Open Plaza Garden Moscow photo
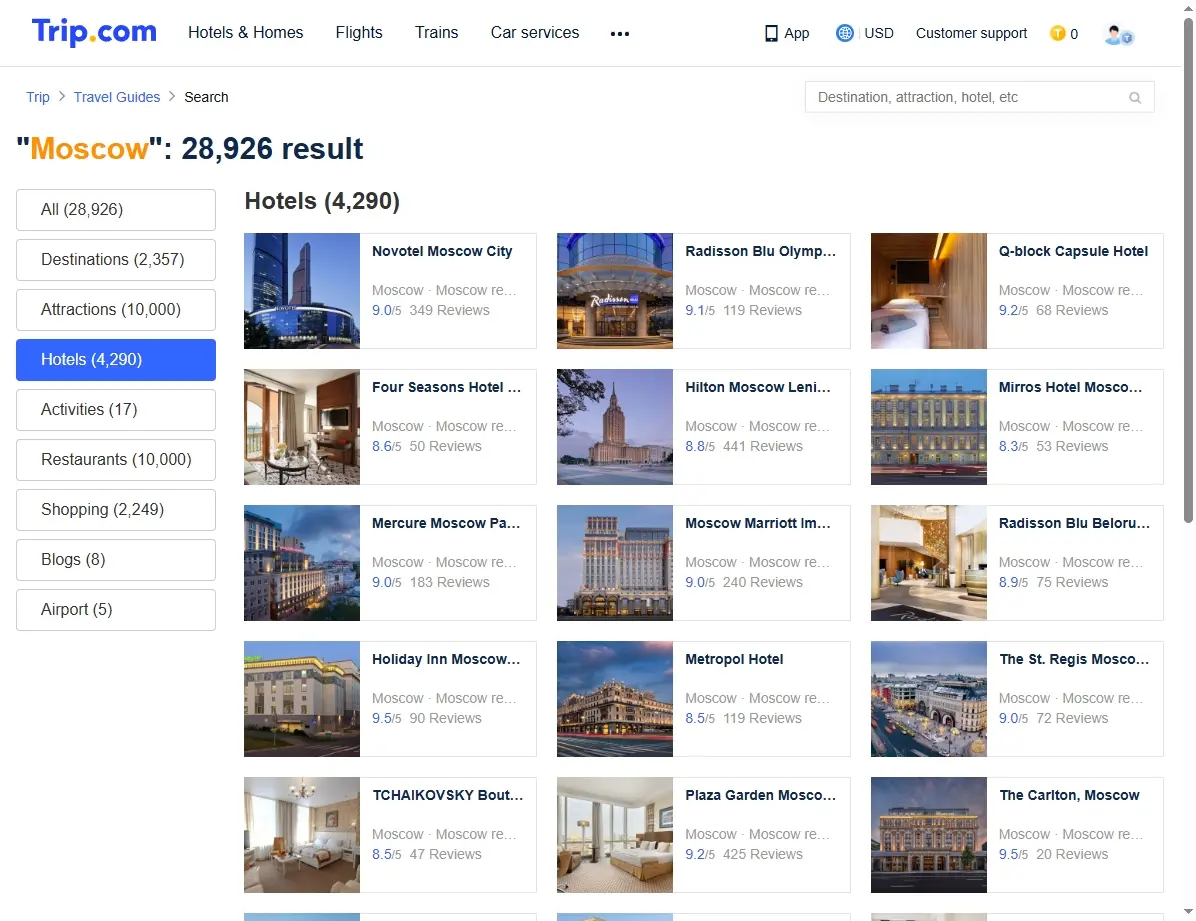 (615, 835)
